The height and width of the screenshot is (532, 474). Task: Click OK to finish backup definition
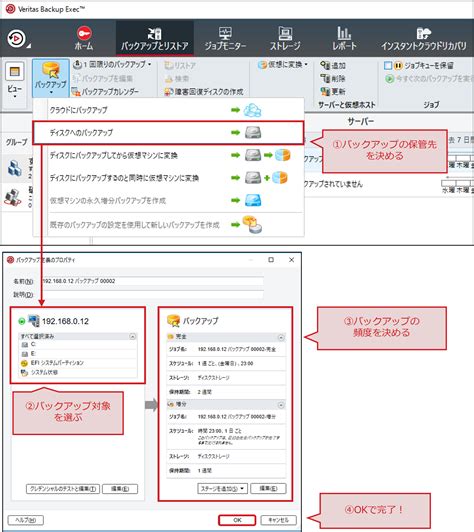pos(237,520)
